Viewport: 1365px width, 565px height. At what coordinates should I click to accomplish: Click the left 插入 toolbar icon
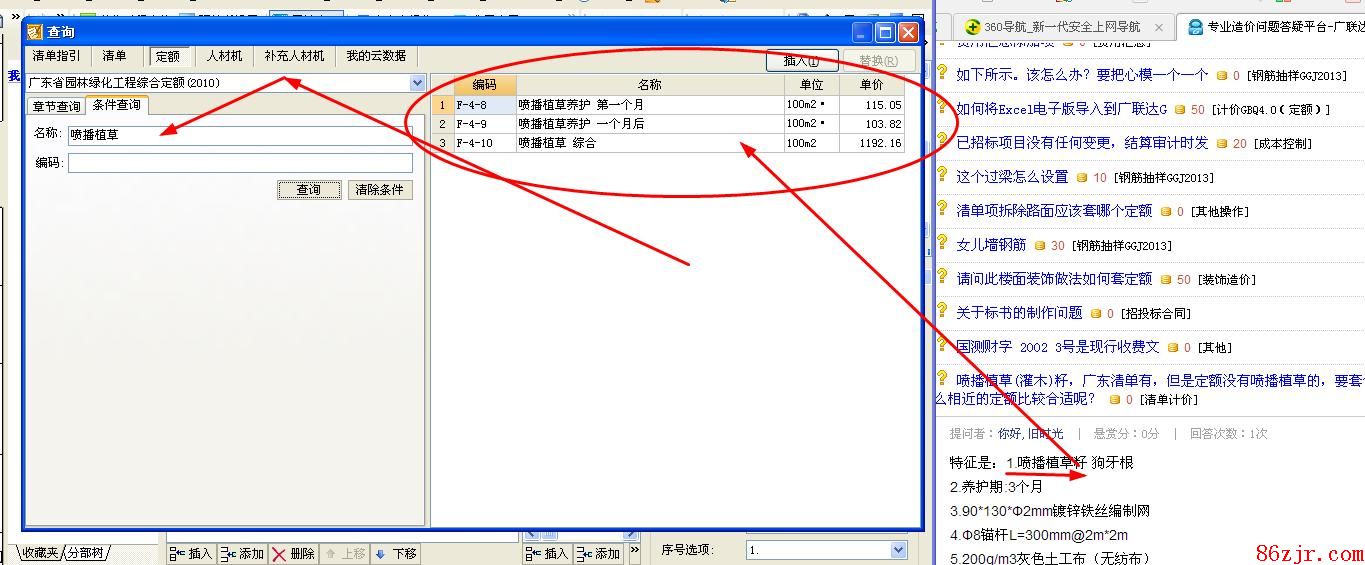[176, 554]
